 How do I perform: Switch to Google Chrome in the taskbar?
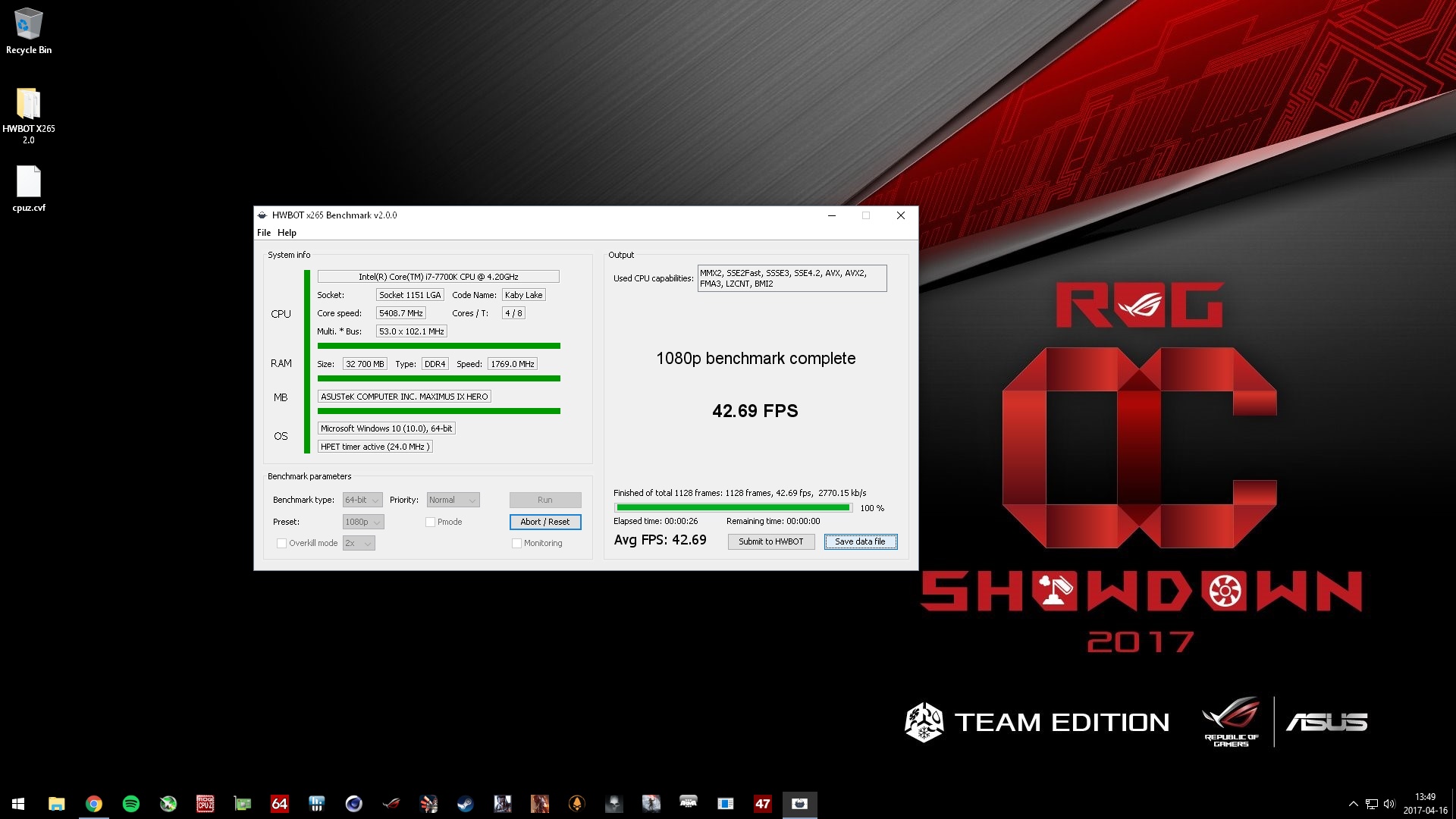[93, 803]
